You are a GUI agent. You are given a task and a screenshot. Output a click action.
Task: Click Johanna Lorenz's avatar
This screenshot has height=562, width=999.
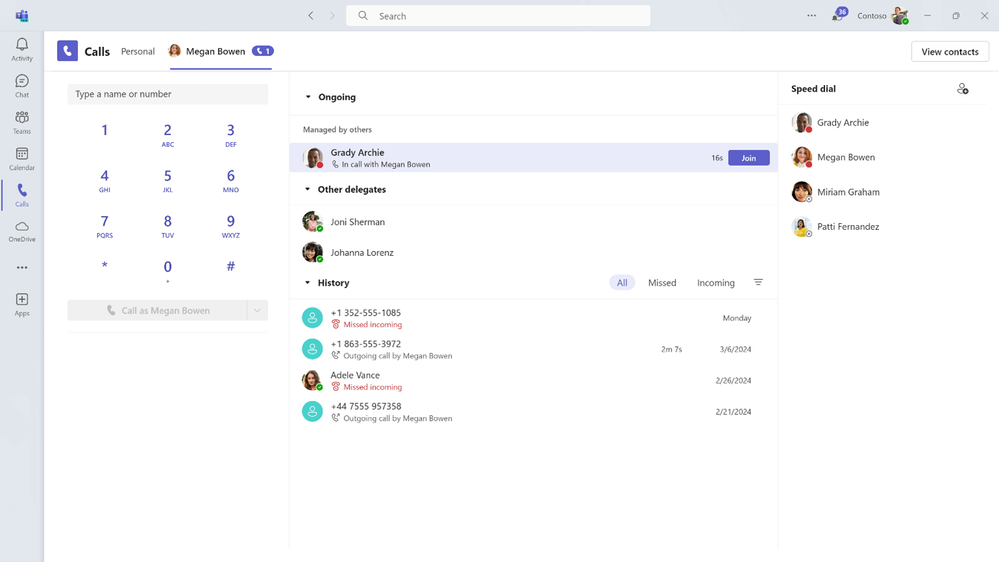click(312, 252)
